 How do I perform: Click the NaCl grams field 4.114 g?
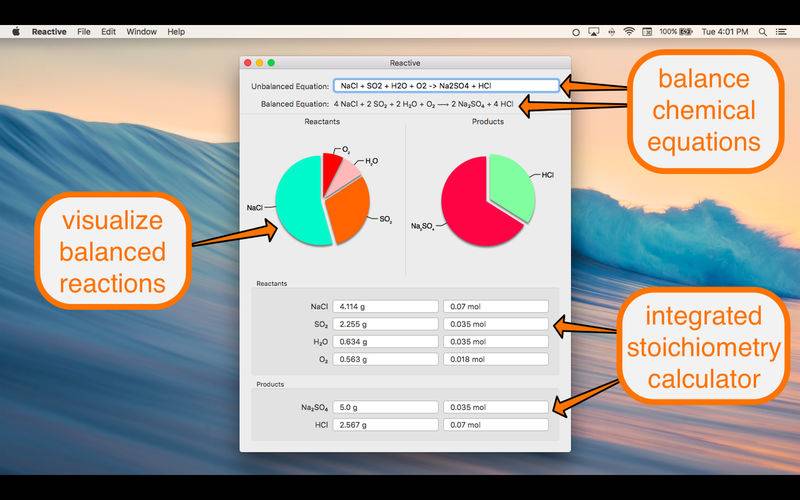[385, 307]
